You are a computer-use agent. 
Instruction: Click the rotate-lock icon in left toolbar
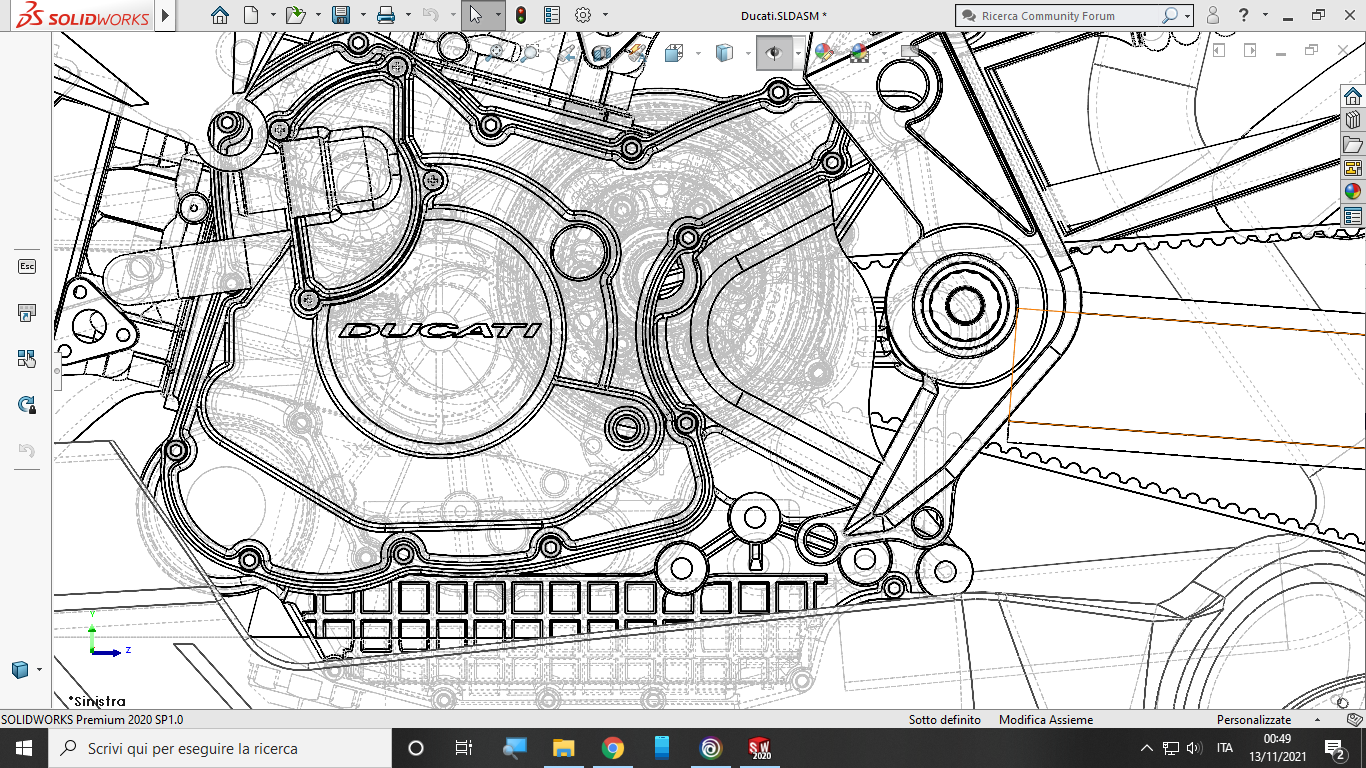coord(27,404)
